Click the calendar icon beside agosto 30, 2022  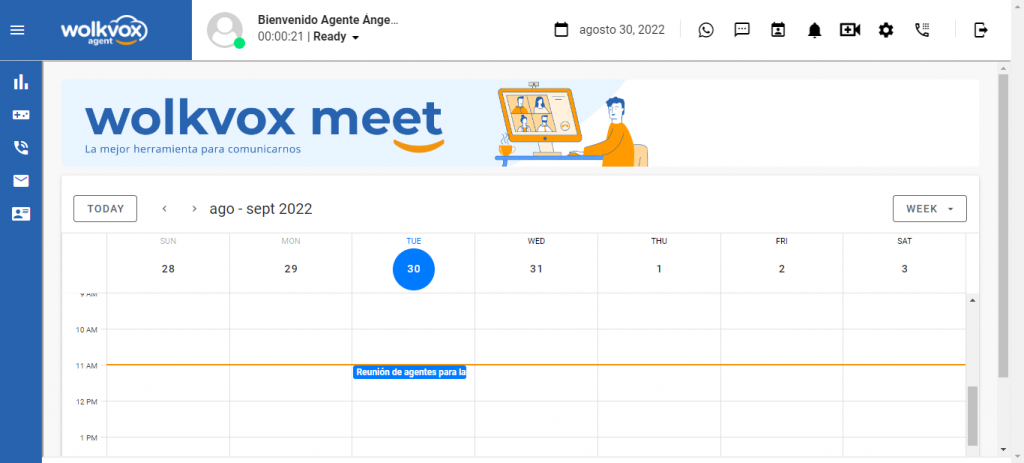click(x=561, y=29)
